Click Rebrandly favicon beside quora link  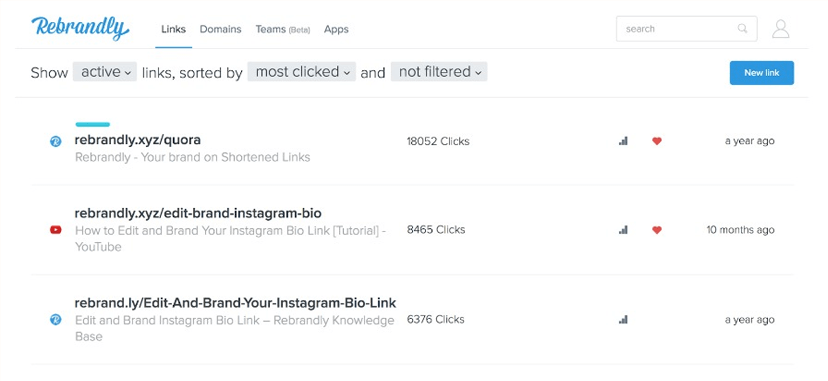point(55,141)
